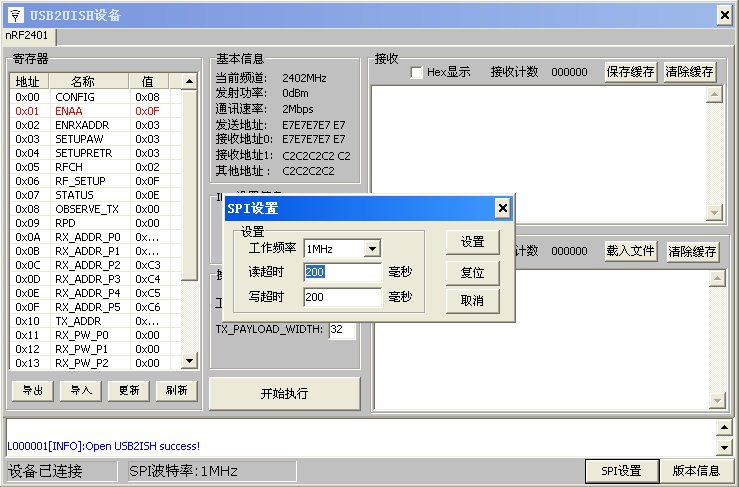Select the ENRXADDR register row
Image resolution: width=739 pixels, height=487 pixels.
click(95, 125)
